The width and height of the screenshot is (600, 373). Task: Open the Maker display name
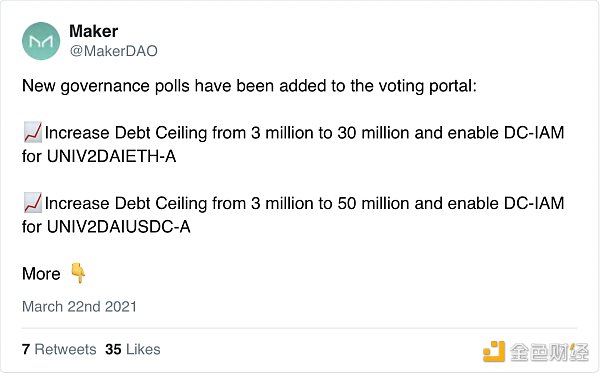[x=93, y=31]
